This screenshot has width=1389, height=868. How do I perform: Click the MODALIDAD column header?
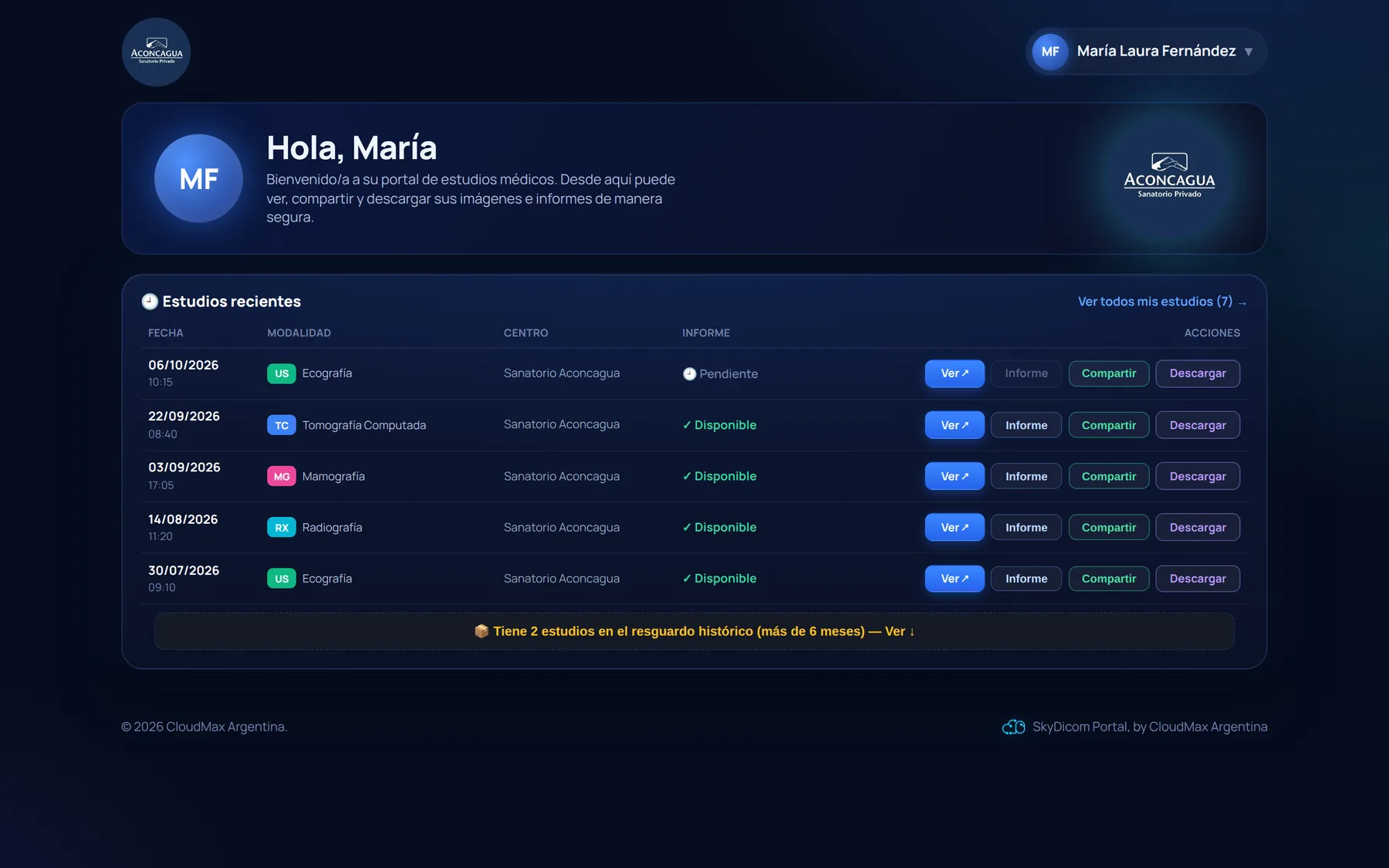[299, 333]
